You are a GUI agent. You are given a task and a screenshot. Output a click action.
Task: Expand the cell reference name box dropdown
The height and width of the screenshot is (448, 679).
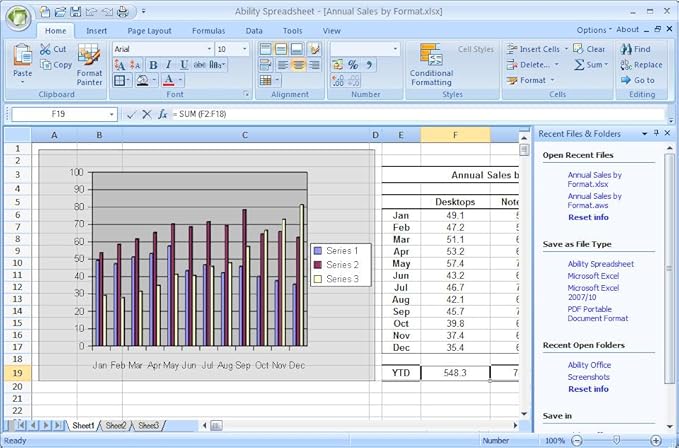(110, 115)
